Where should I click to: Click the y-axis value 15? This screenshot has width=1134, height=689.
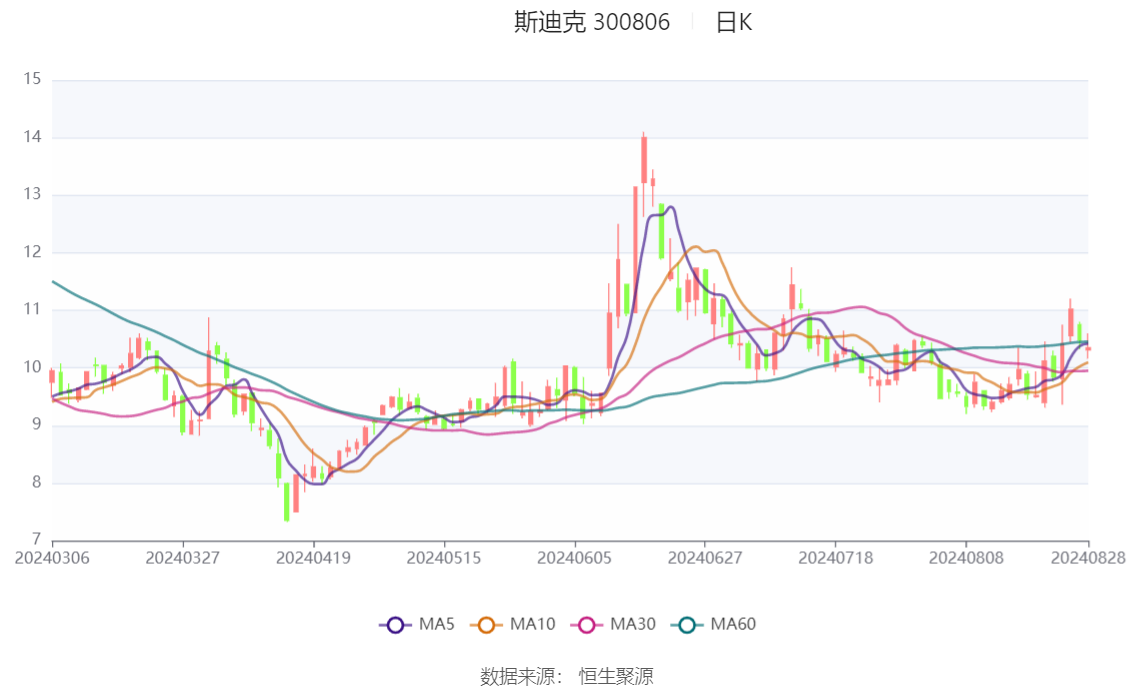pos(32,79)
